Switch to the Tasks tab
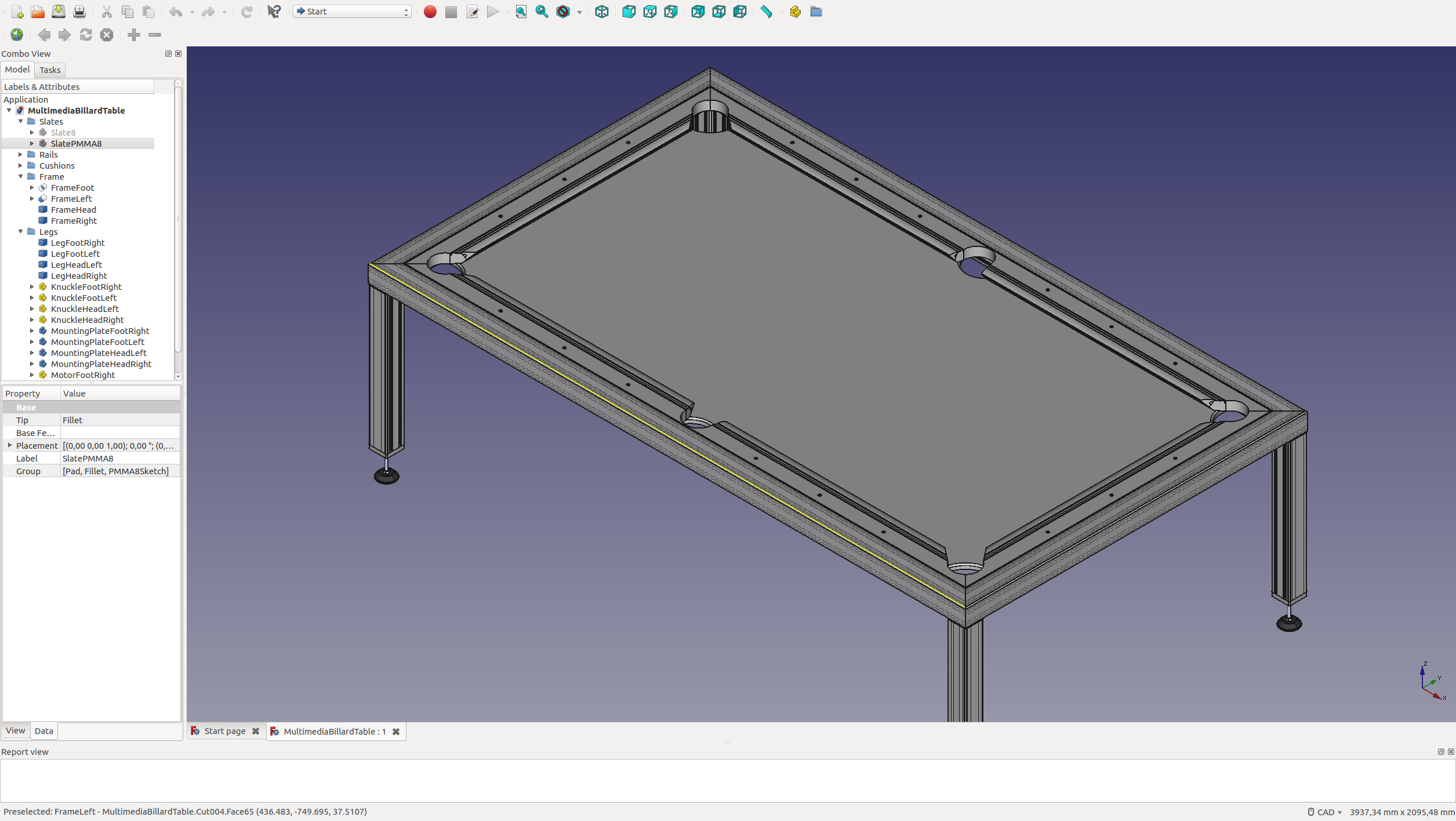The width and height of the screenshot is (1456, 821). coord(50,70)
